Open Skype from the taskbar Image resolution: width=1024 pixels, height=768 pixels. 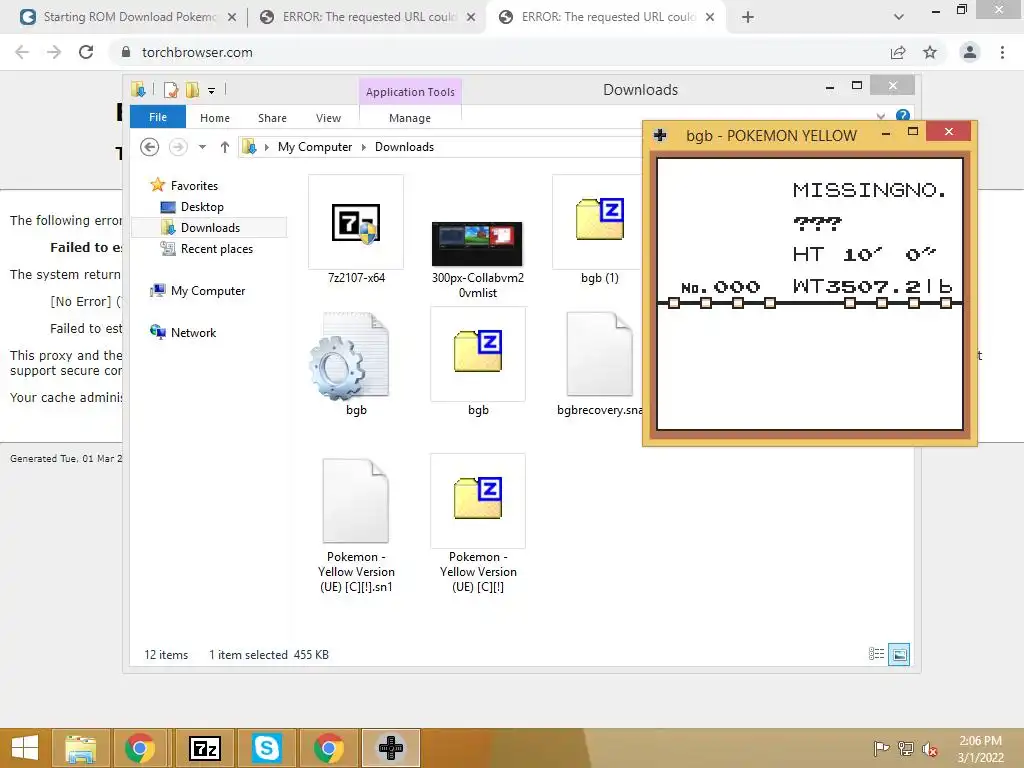pos(267,748)
